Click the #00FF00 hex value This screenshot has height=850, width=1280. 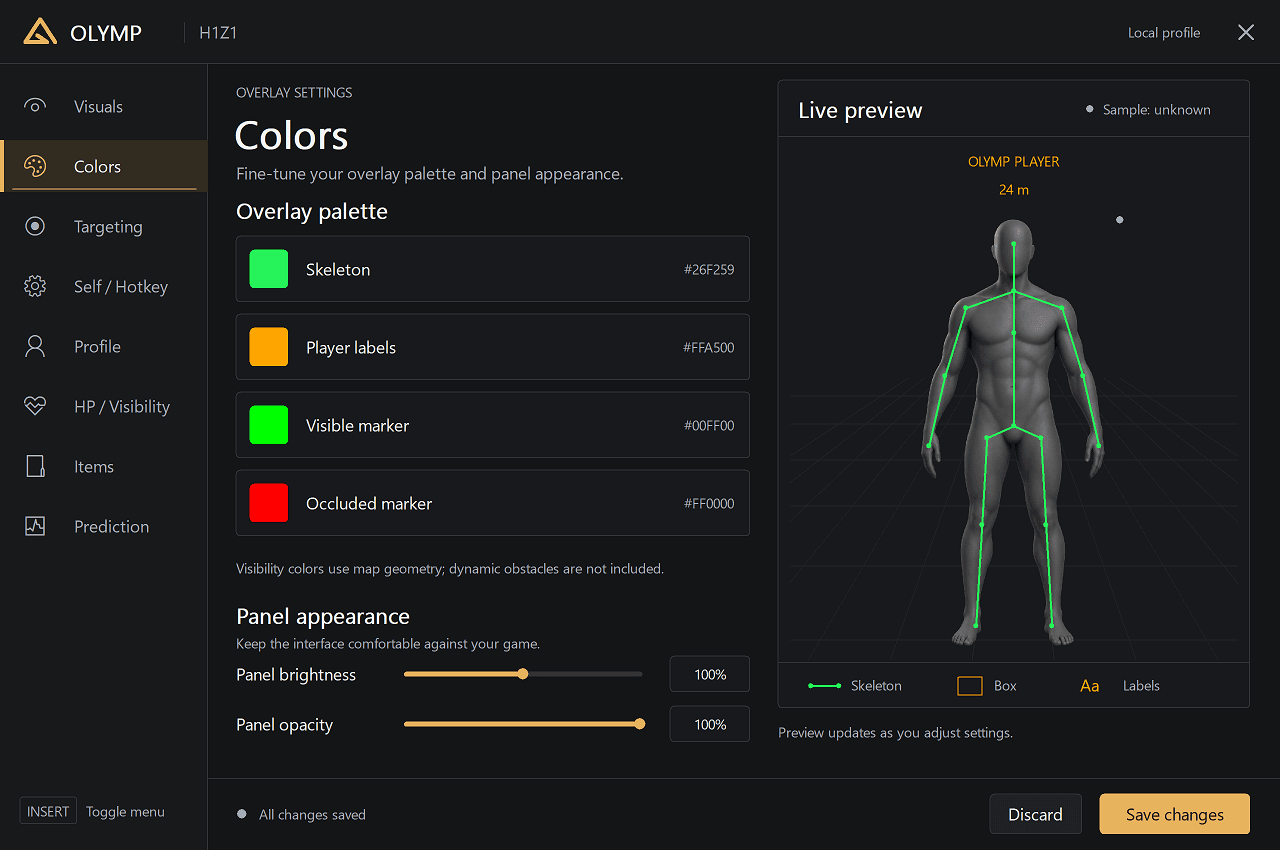709,425
